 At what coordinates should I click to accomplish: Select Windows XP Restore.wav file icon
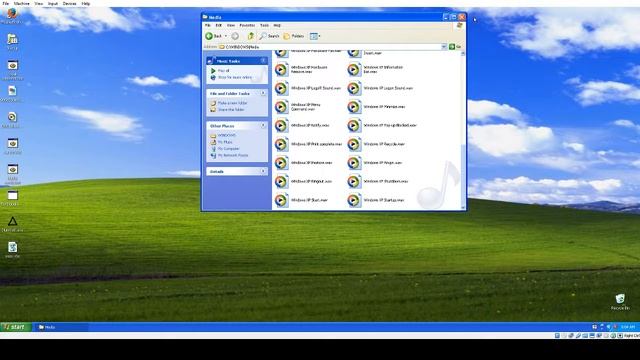point(281,163)
